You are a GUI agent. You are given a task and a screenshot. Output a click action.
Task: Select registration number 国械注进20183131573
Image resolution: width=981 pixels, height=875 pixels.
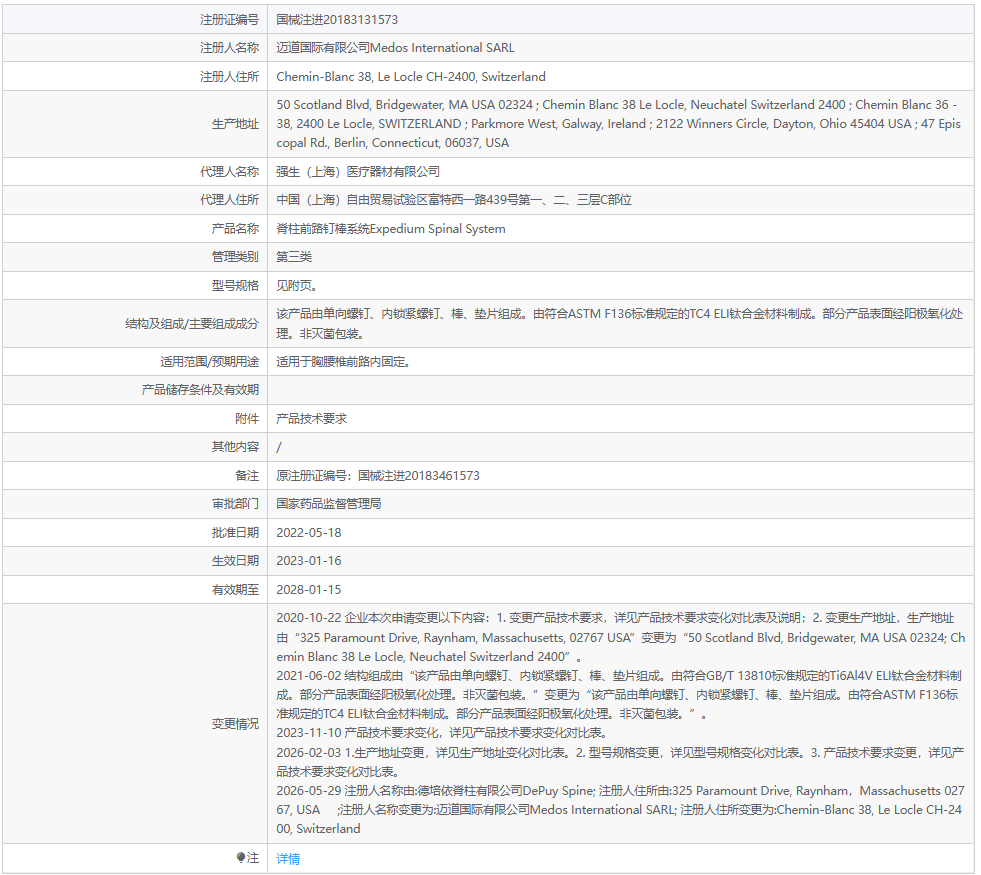pos(337,19)
